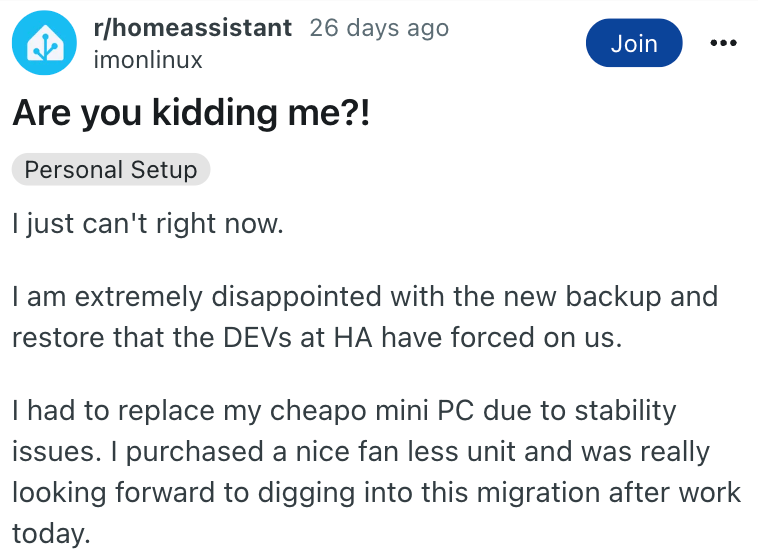Screen dimensions: 758x559
Task: Click the "26 days ago" timestamp
Action: point(379,28)
